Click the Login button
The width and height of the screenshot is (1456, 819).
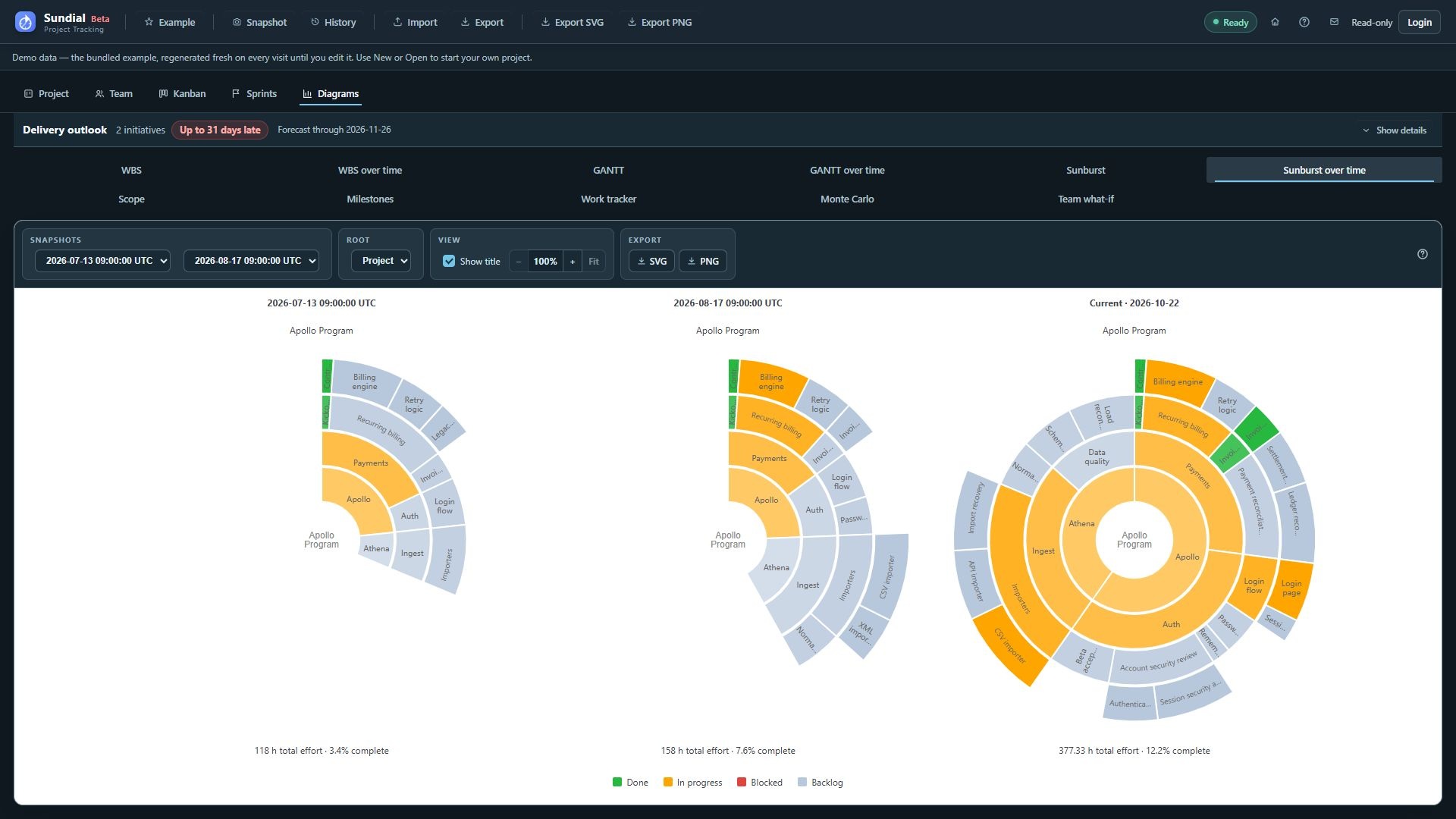tap(1419, 22)
